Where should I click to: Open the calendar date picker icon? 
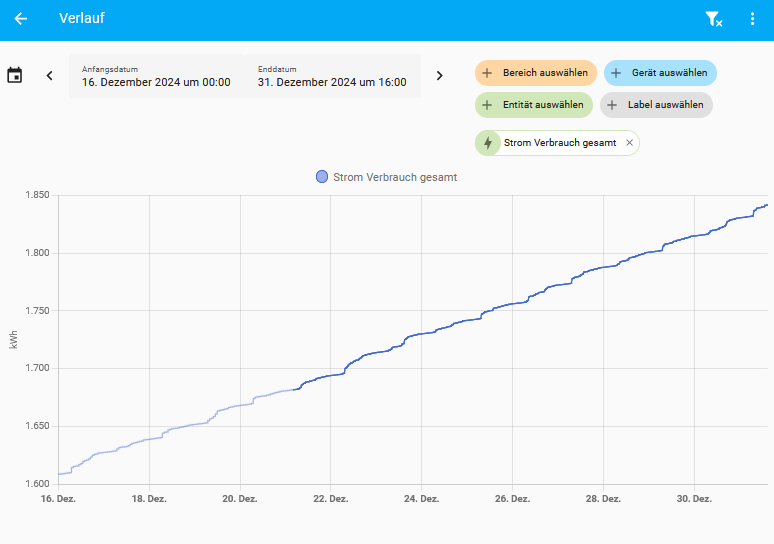(15, 76)
